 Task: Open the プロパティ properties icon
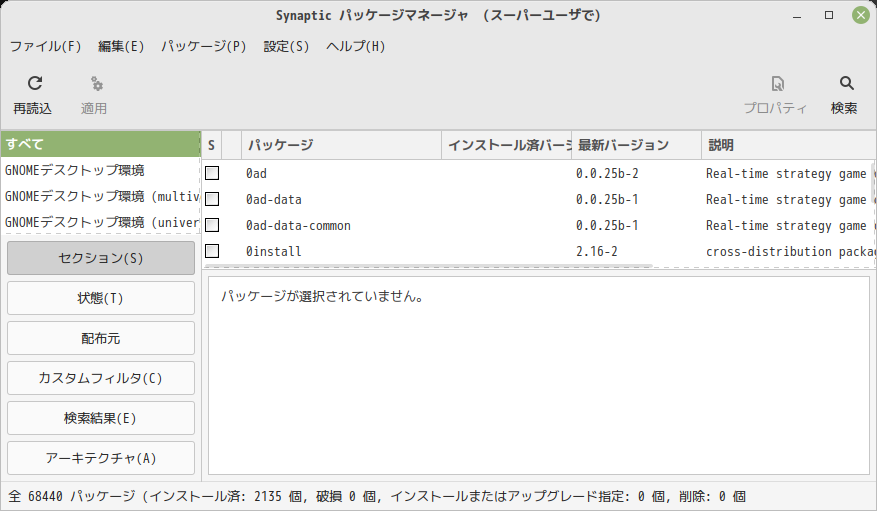777,84
